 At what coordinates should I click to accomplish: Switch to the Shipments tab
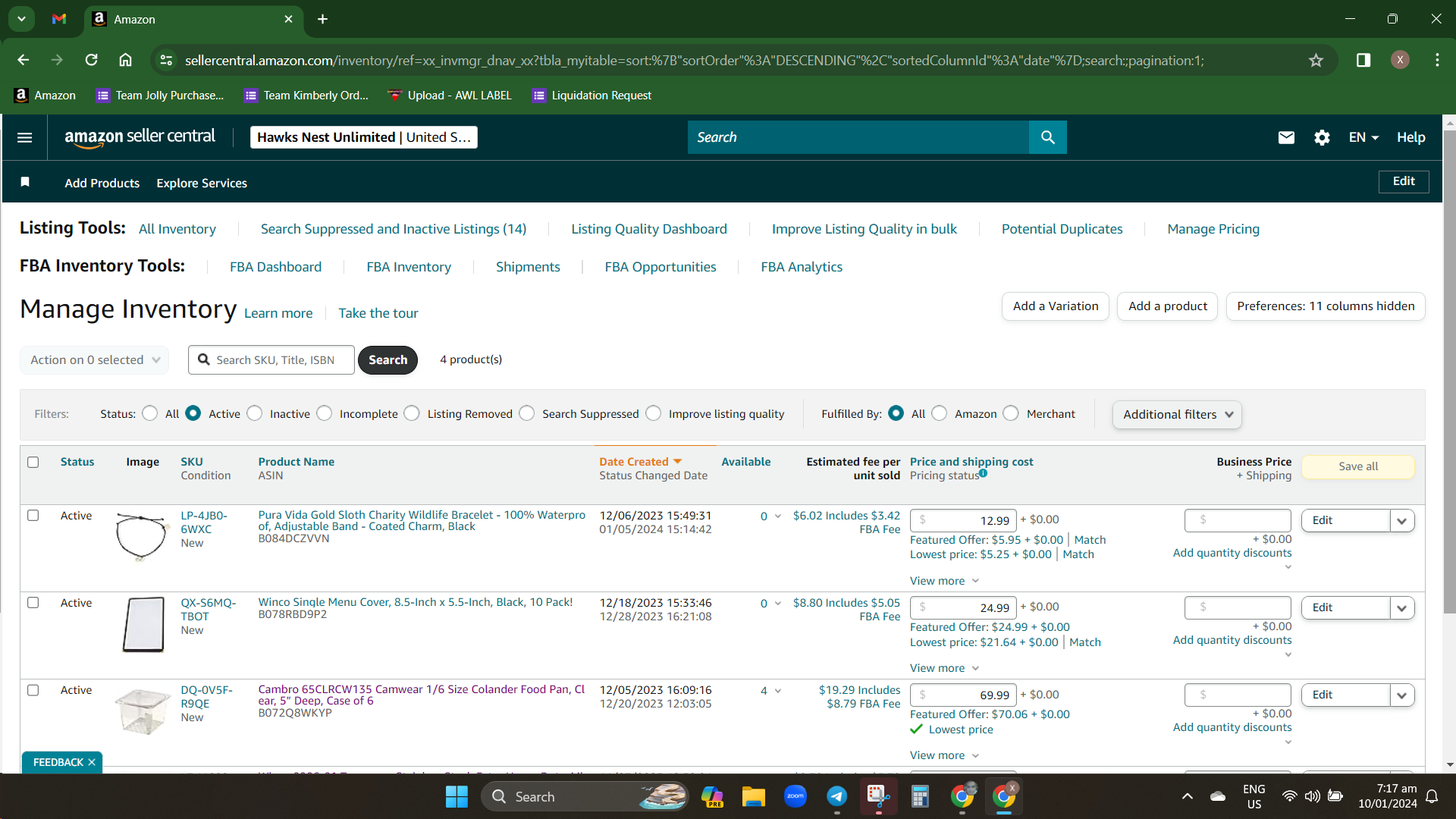tap(528, 267)
